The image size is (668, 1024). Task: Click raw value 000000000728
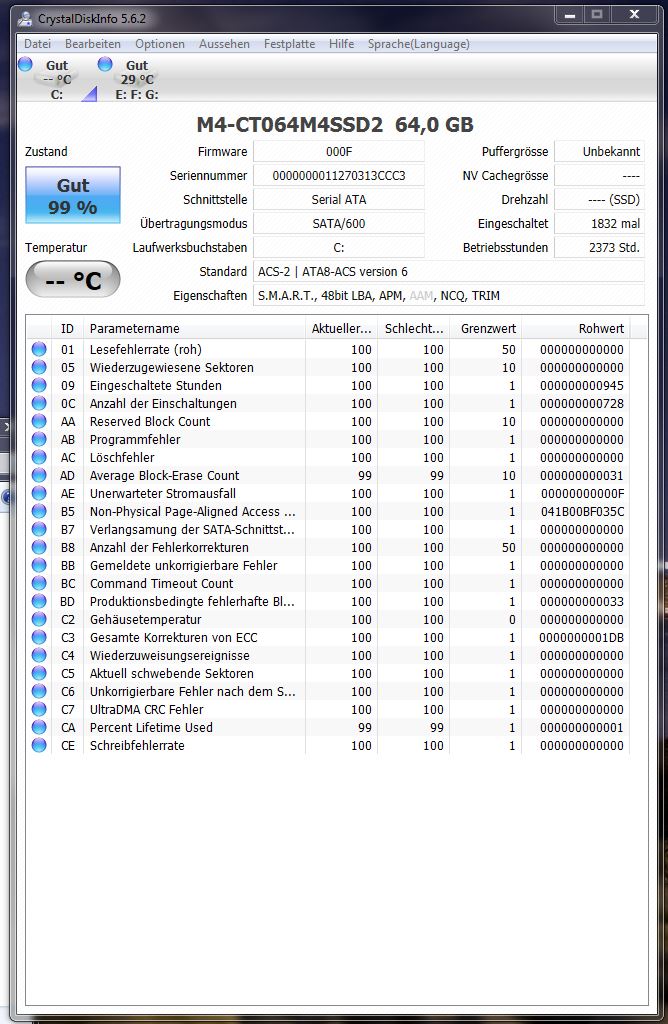582,404
